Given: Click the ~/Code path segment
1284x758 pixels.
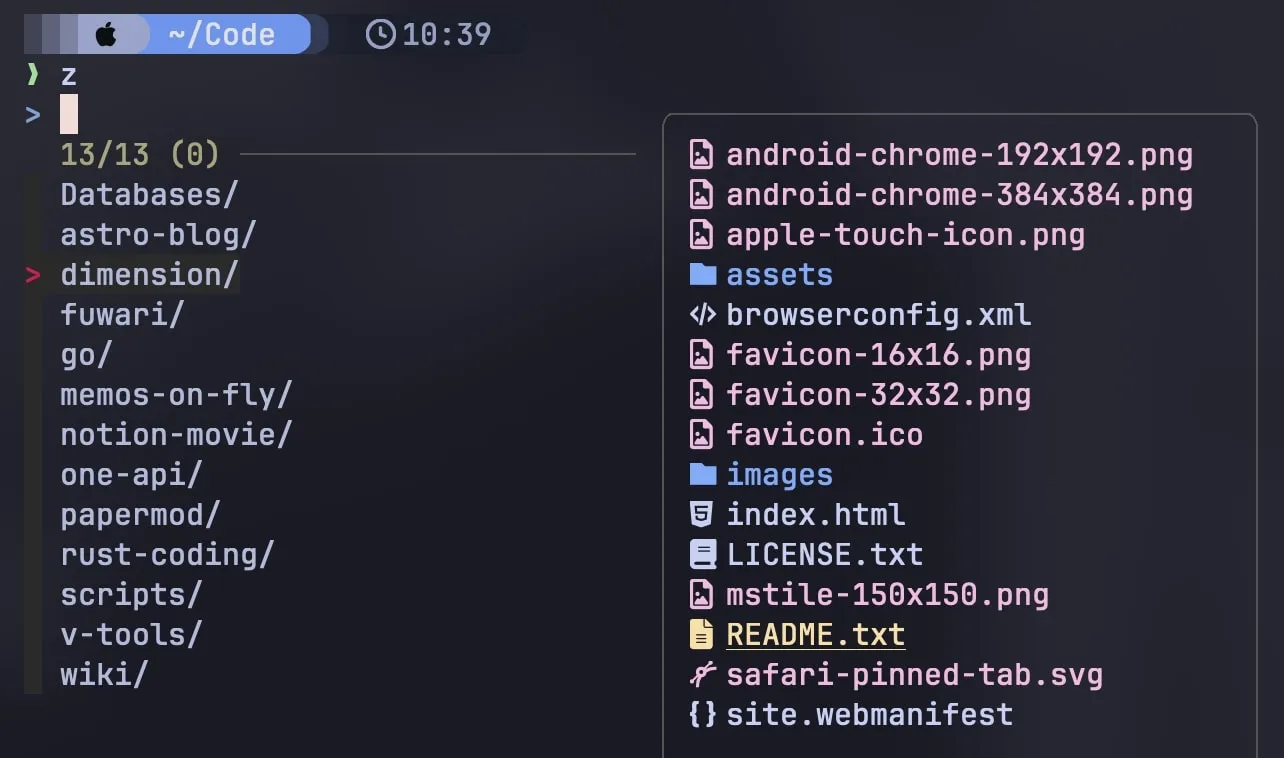Looking at the screenshot, I should [x=221, y=35].
